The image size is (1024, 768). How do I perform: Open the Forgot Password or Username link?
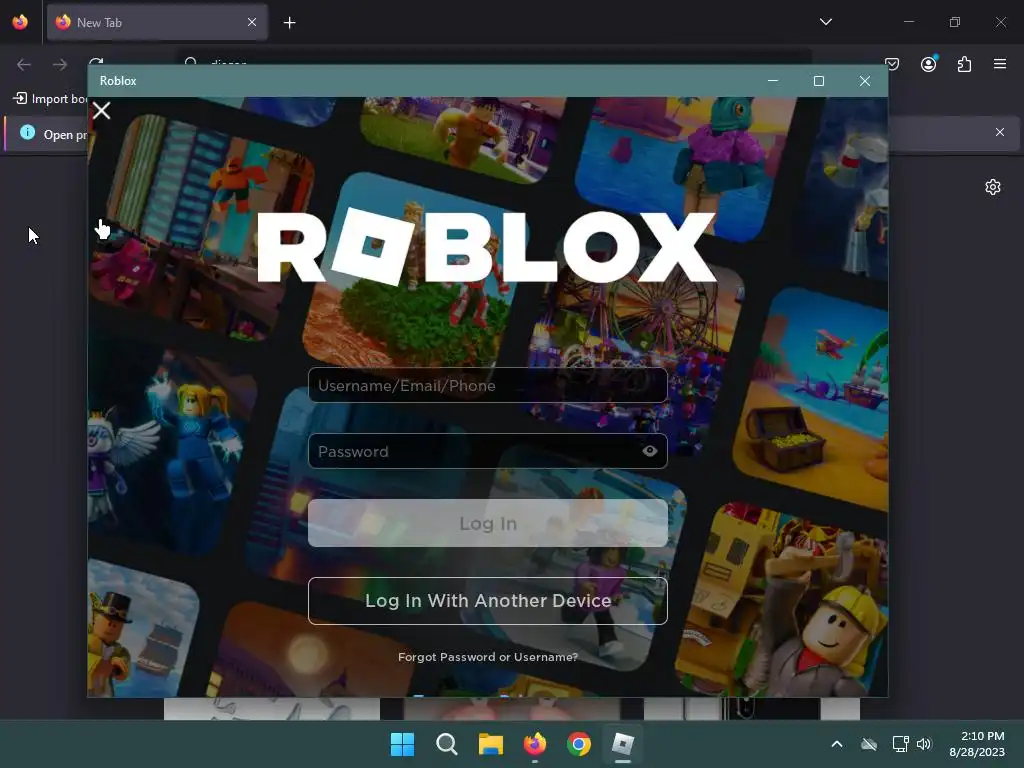[487, 657]
